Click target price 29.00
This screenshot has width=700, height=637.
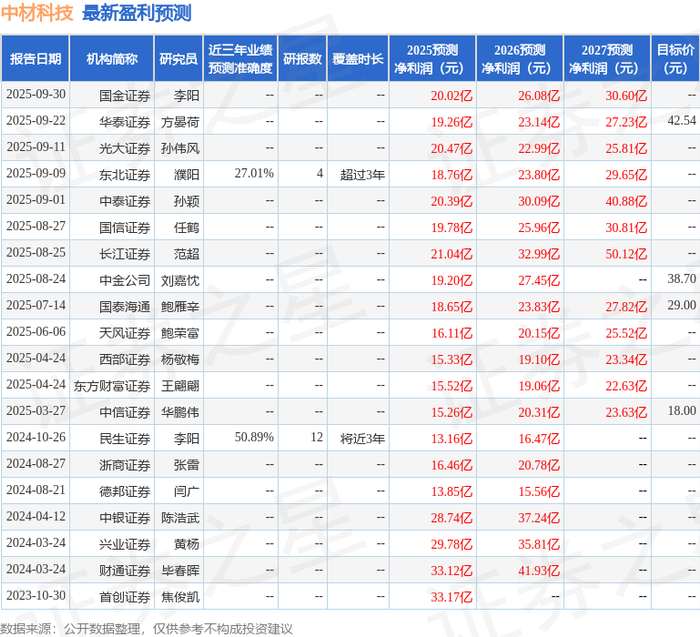coord(682,305)
